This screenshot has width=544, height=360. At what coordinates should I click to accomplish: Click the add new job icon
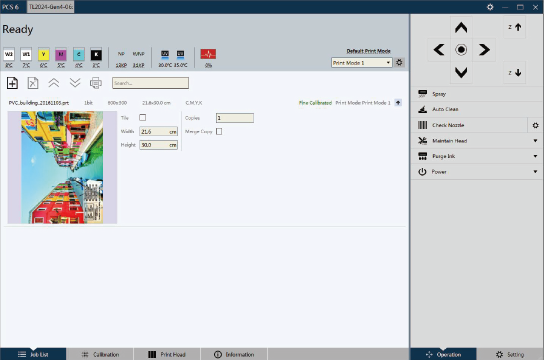[x=12, y=83]
